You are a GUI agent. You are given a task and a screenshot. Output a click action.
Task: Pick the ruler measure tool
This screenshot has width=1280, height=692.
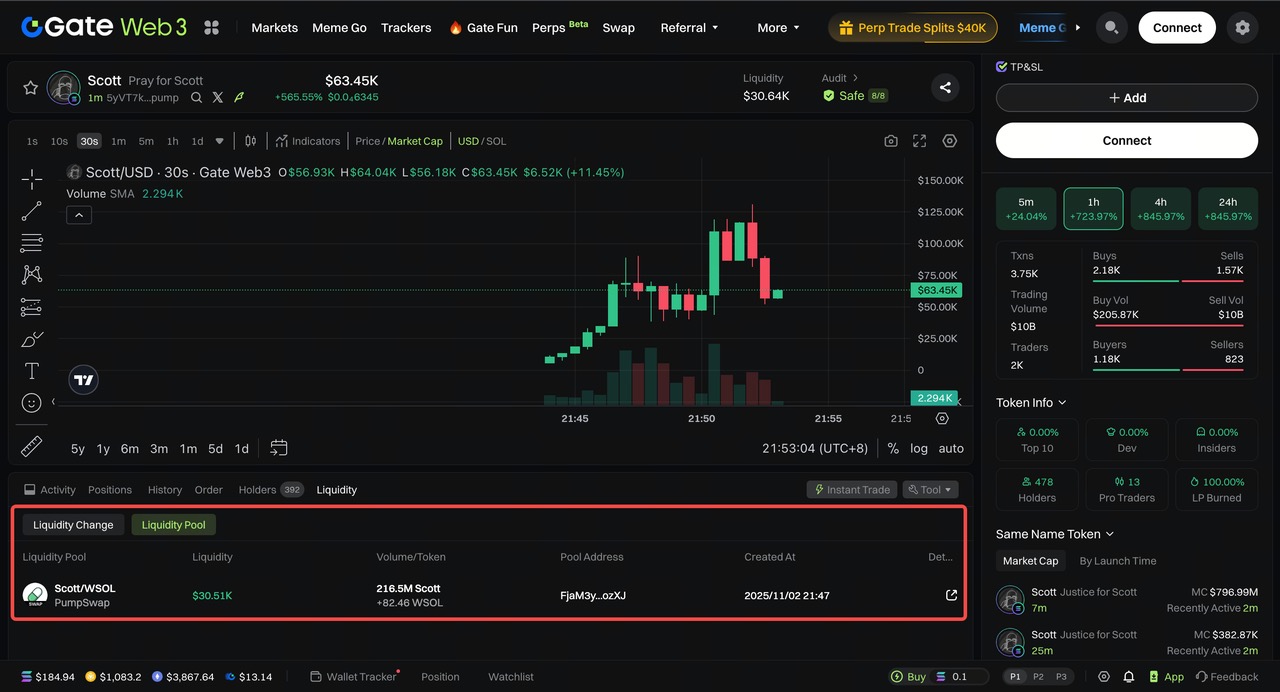(x=32, y=446)
